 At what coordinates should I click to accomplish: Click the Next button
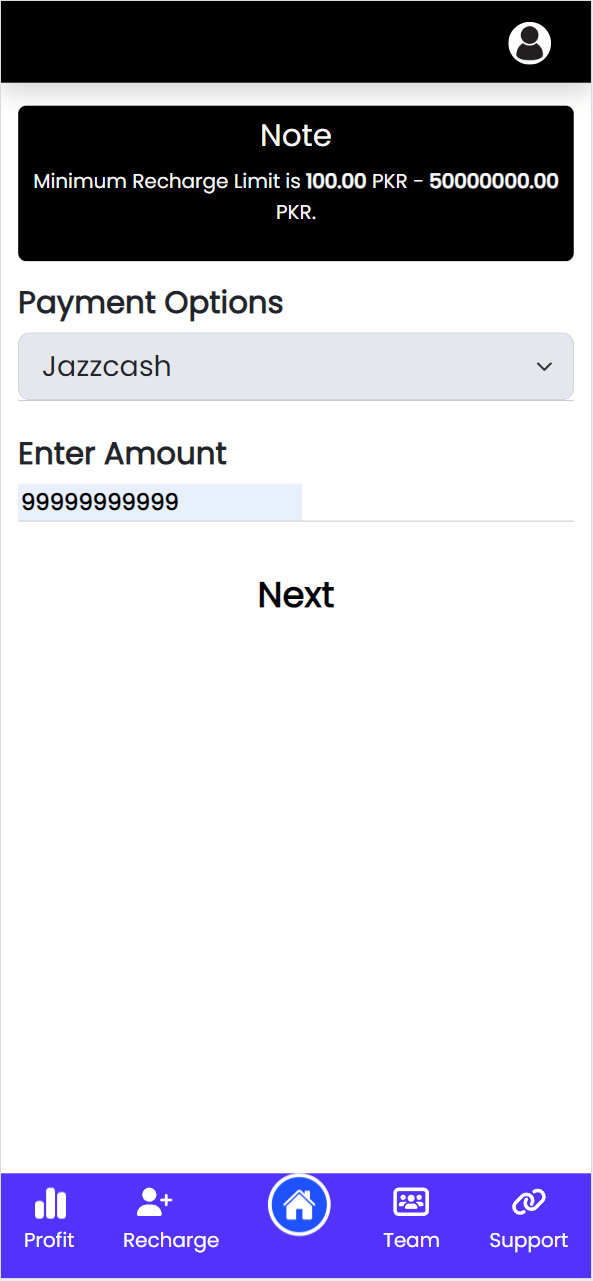(296, 595)
